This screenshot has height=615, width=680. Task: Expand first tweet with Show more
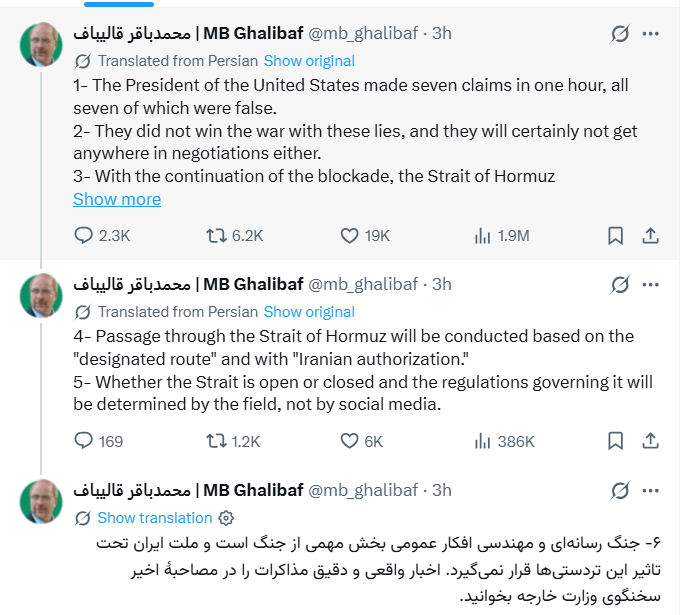(117, 199)
